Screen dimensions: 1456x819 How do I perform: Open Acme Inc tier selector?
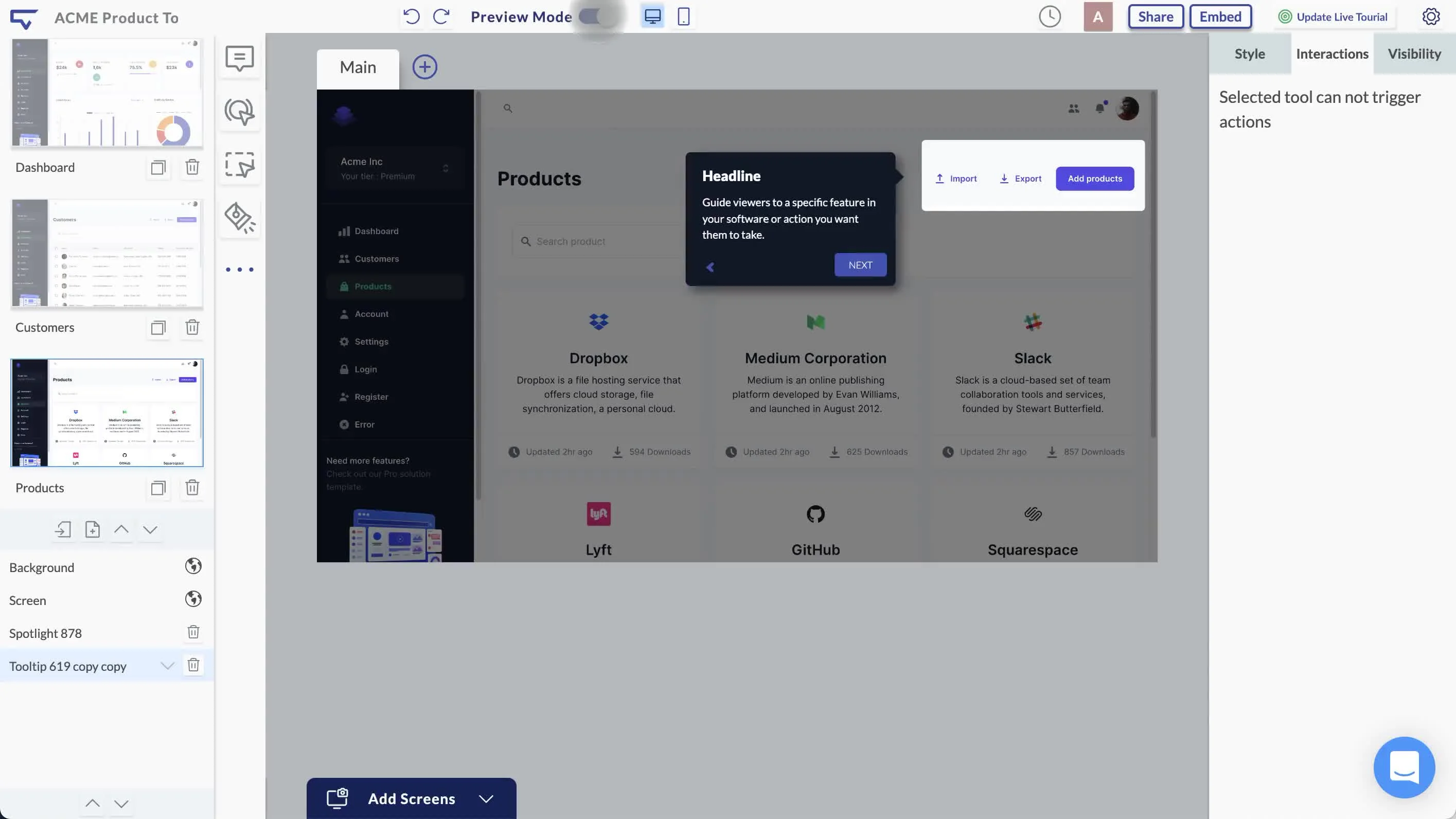click(395, 168)
